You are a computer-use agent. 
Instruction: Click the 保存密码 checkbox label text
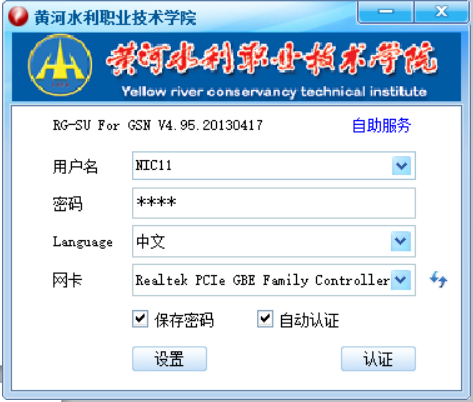click(184, 320)
